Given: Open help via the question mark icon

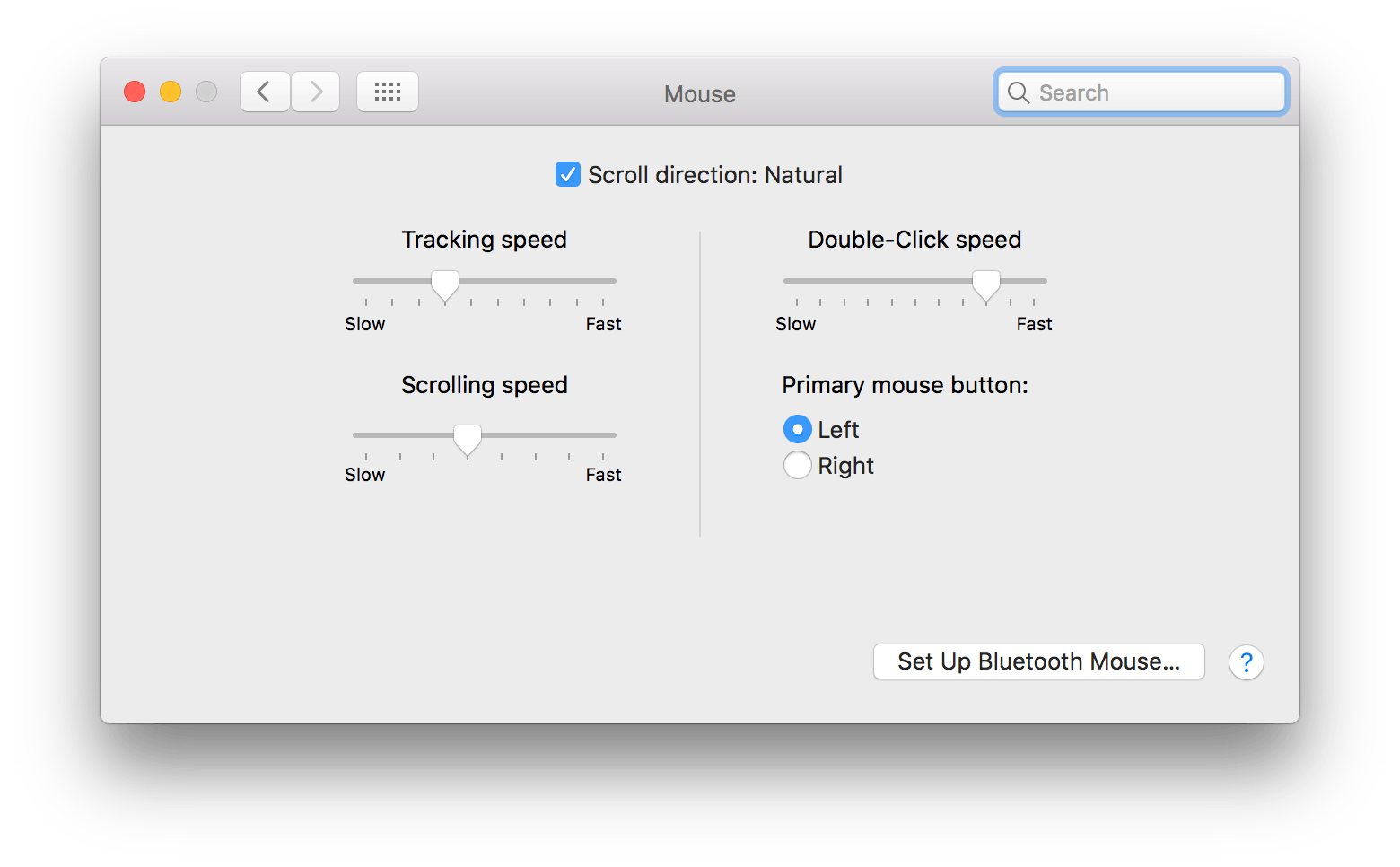Looking at the screenshot, I should (1247, 662).
